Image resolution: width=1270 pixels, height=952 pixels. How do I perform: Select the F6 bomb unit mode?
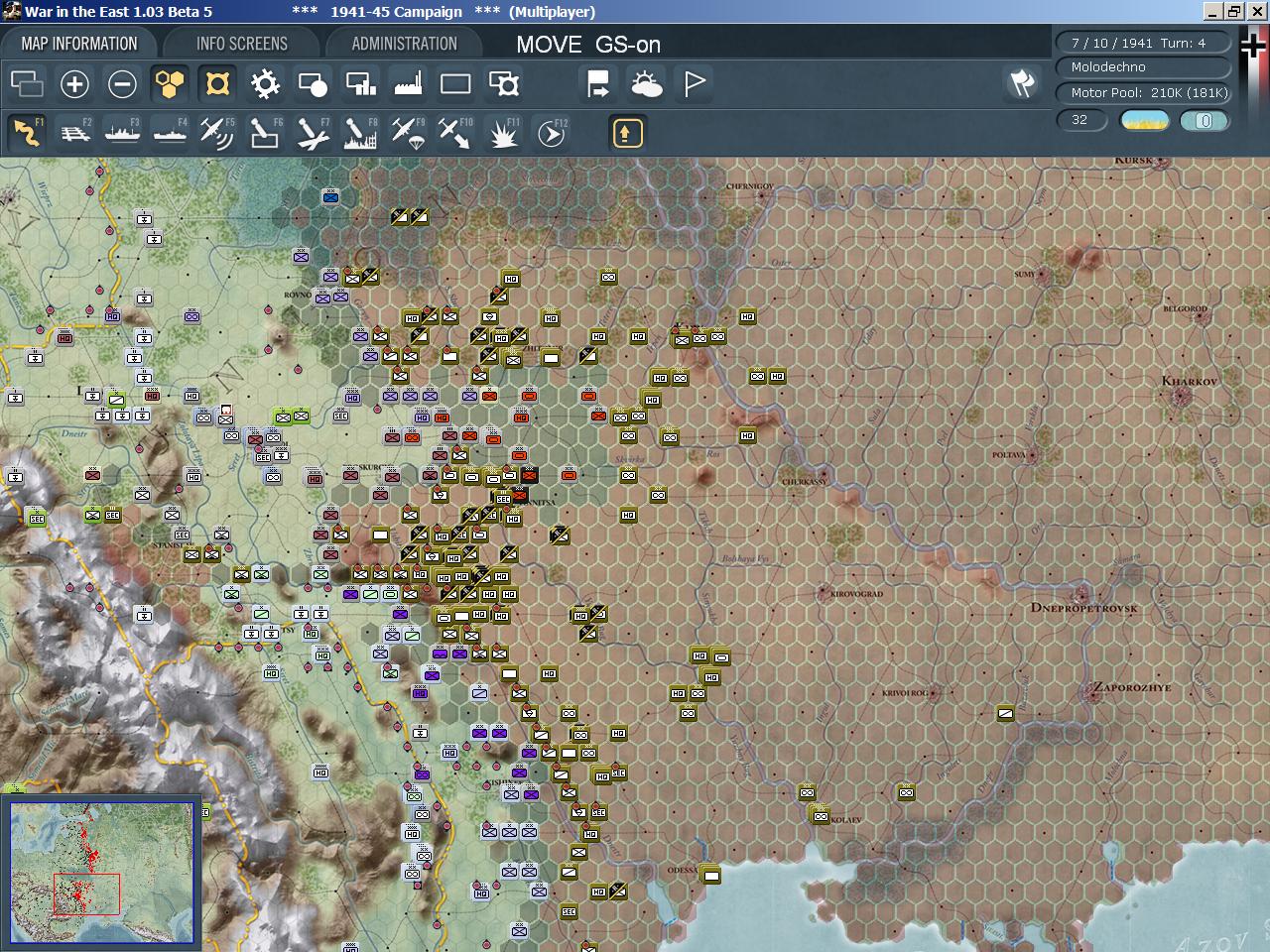[265, 133]
